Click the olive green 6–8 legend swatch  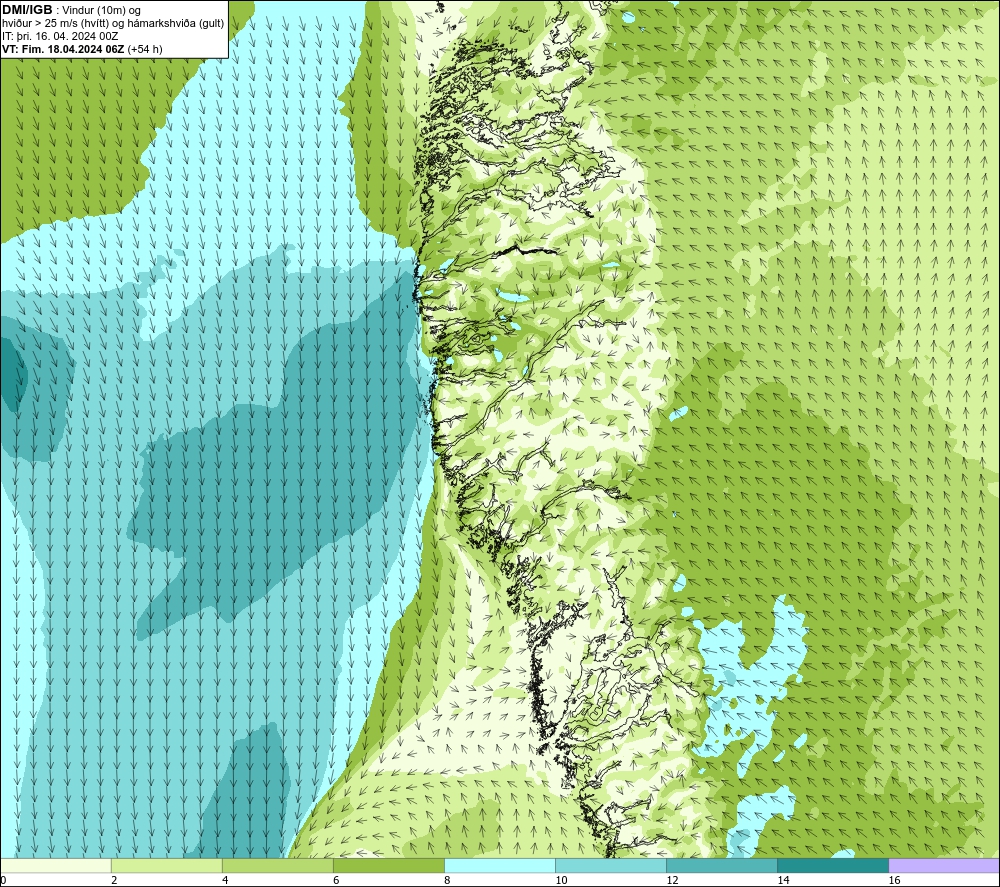(x=389, y=865)
